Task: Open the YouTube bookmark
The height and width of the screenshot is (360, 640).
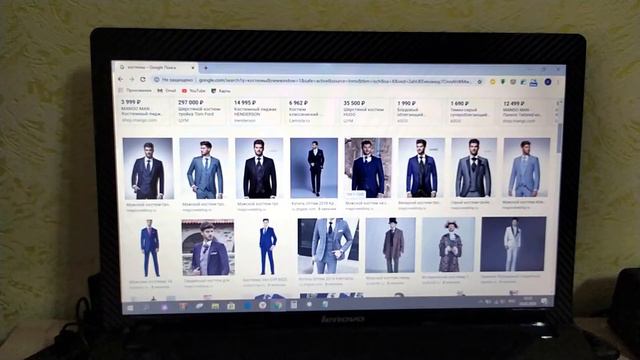Action: click(193, 91)
